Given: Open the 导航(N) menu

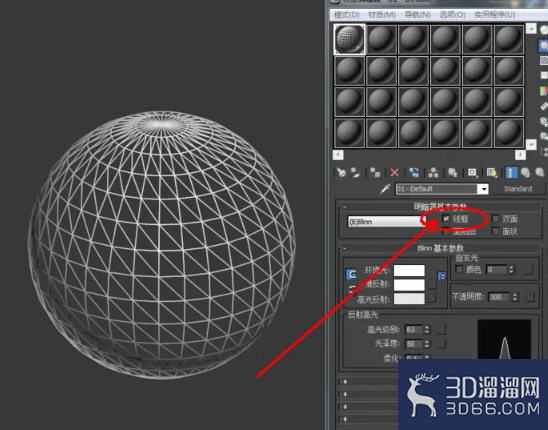Looking at the screenshot, I should [417, 15].
